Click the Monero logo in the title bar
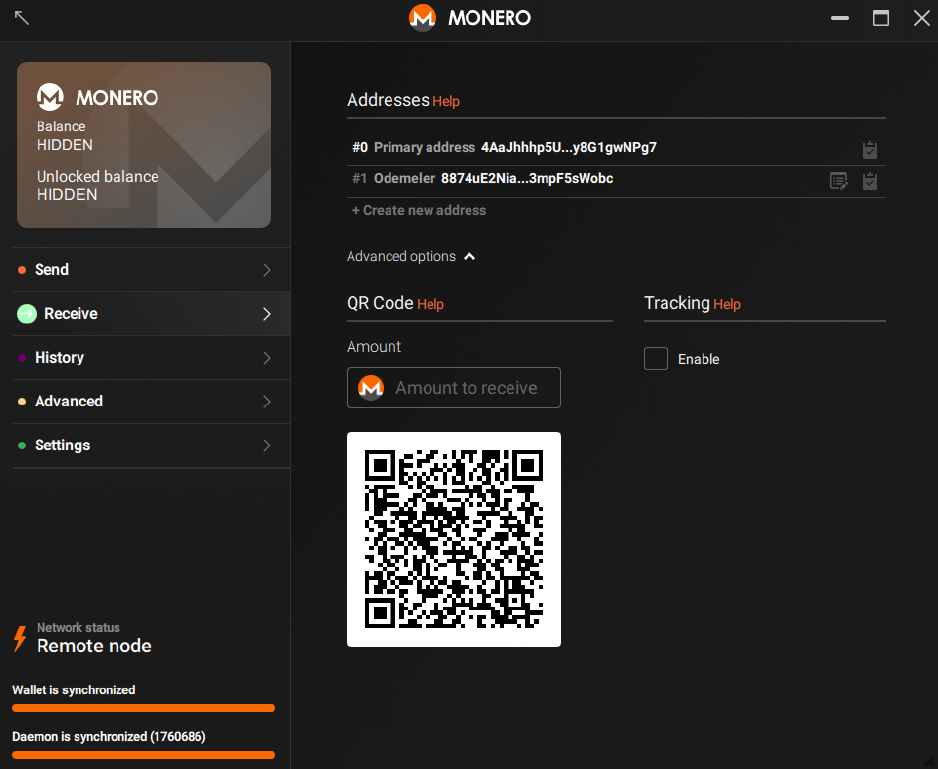 pos(422,17)
